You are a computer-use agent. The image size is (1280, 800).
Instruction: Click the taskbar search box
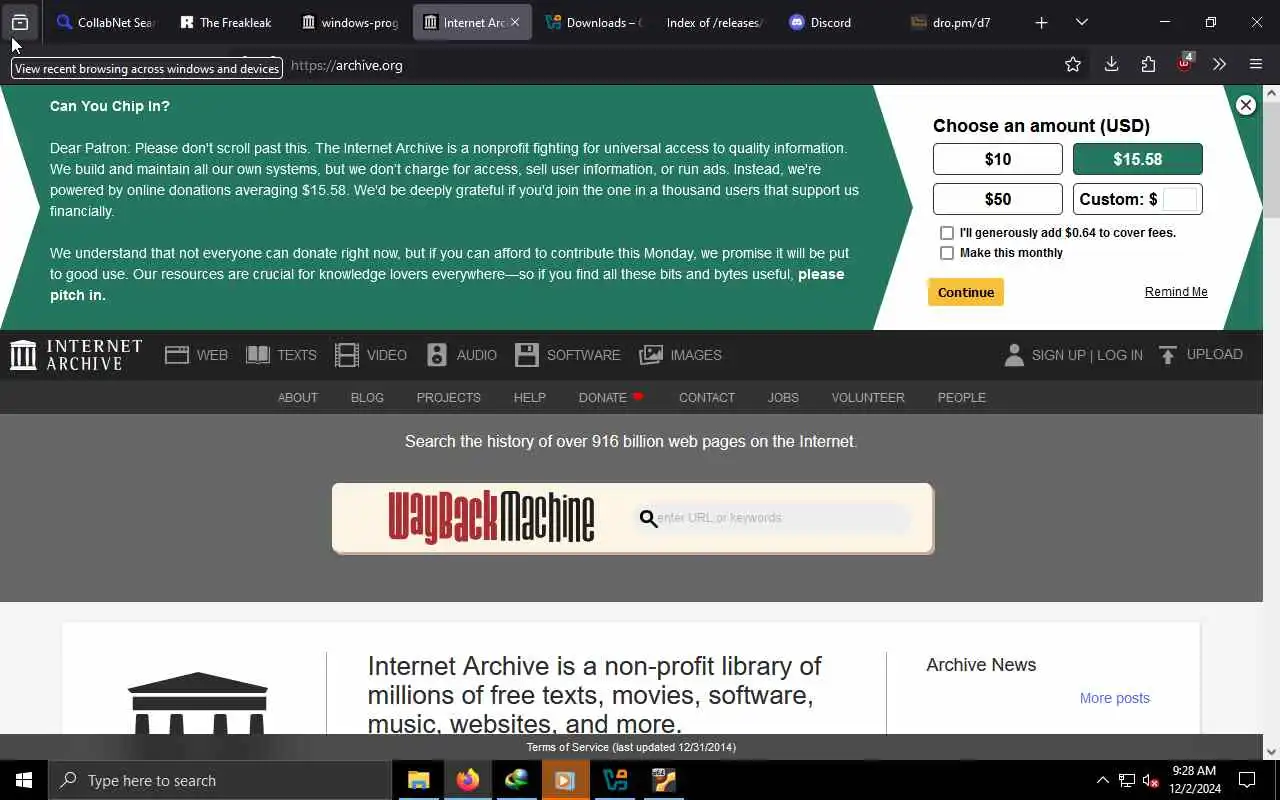point(220,780)
